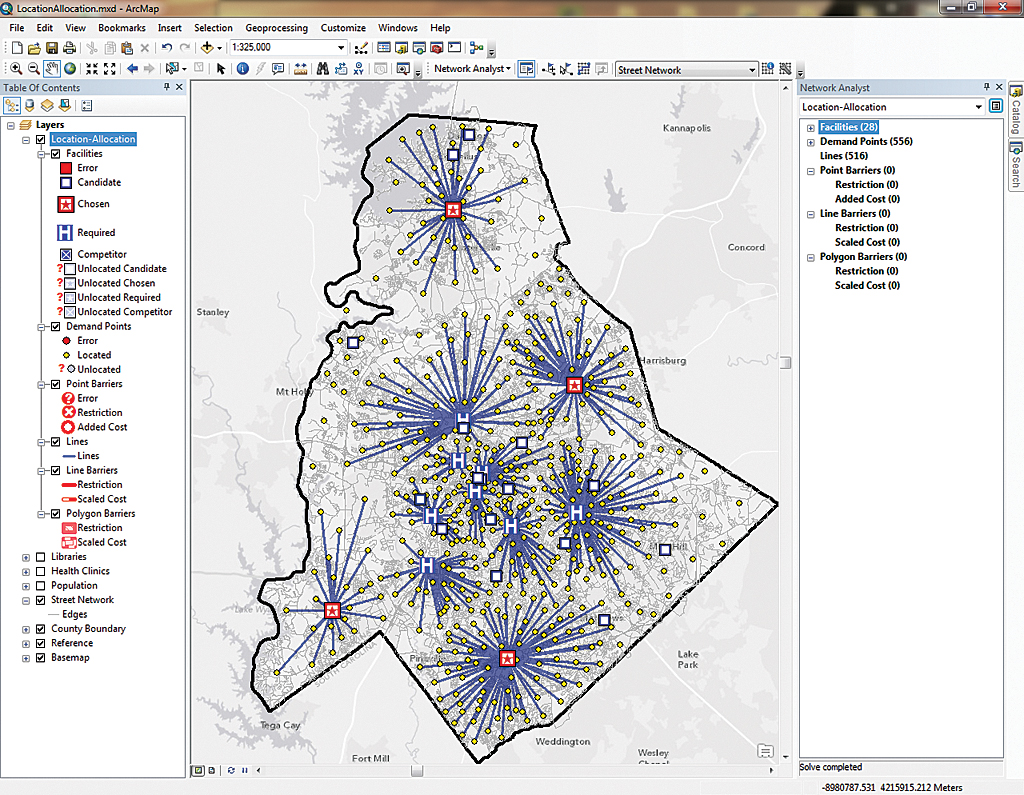The image size is (1024, 795).
Task: Open the Street Network layer dropdown
Action: tap(751, 70)
